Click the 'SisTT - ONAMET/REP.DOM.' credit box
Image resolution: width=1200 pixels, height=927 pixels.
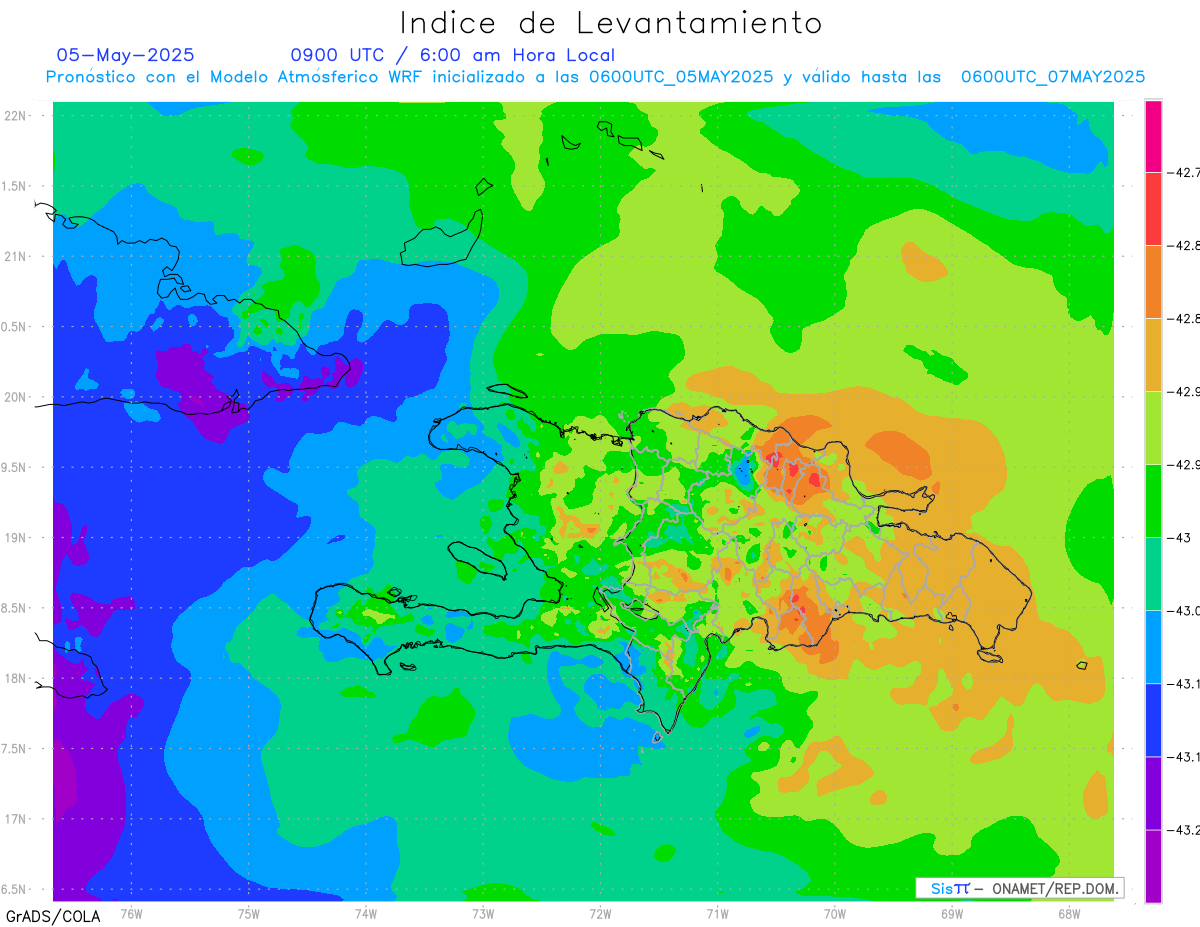1020,888
